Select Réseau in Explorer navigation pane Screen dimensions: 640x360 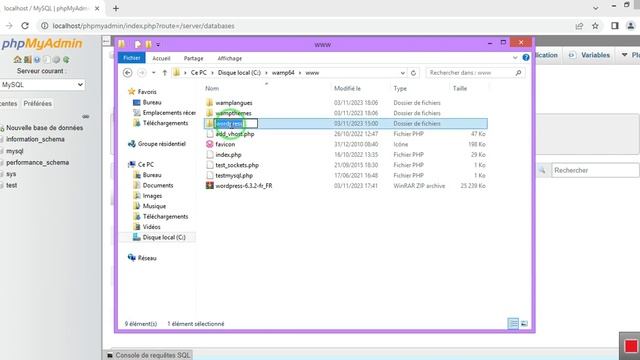click(147, 258)
